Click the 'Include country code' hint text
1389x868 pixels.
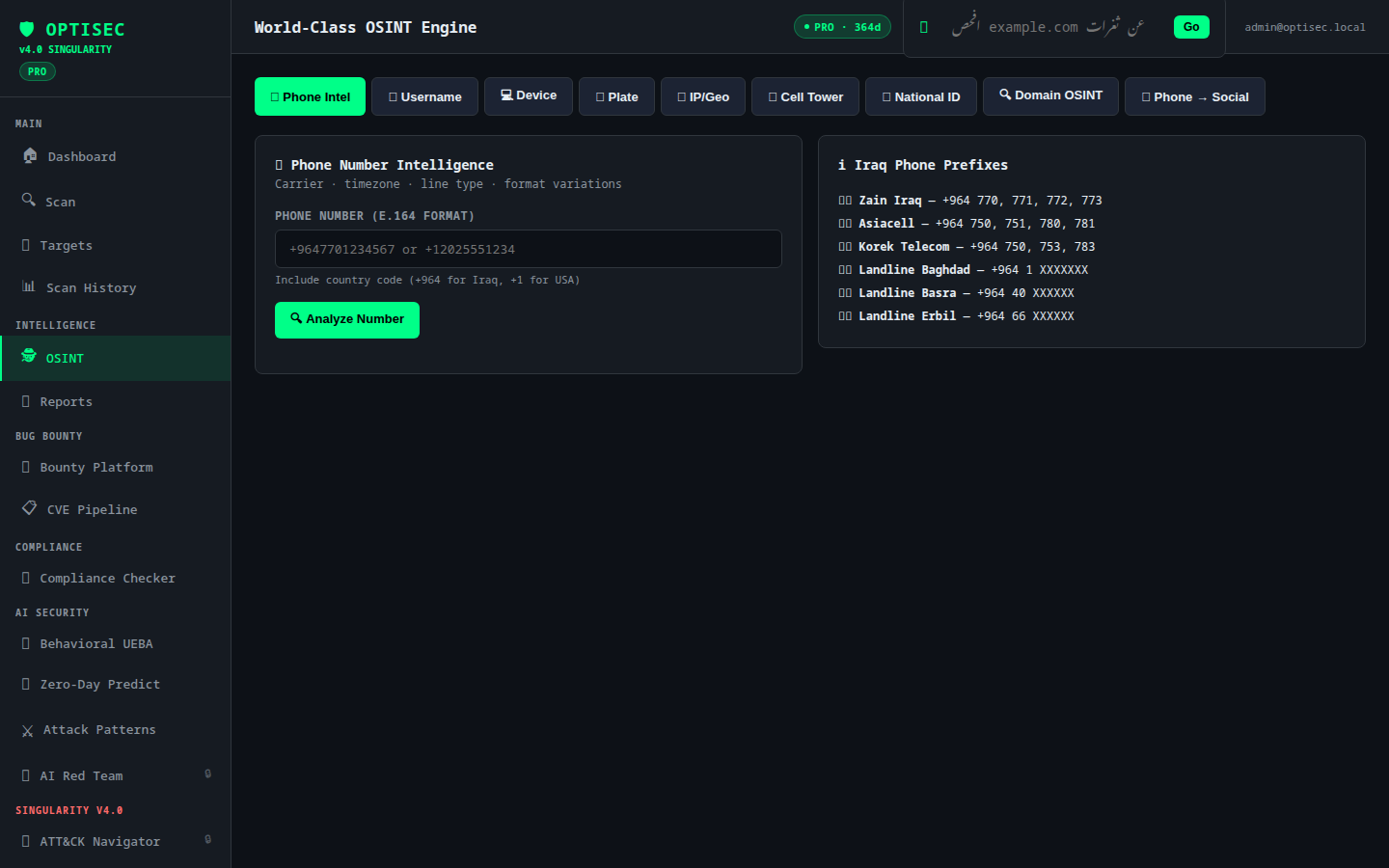[x=427, y=280]
